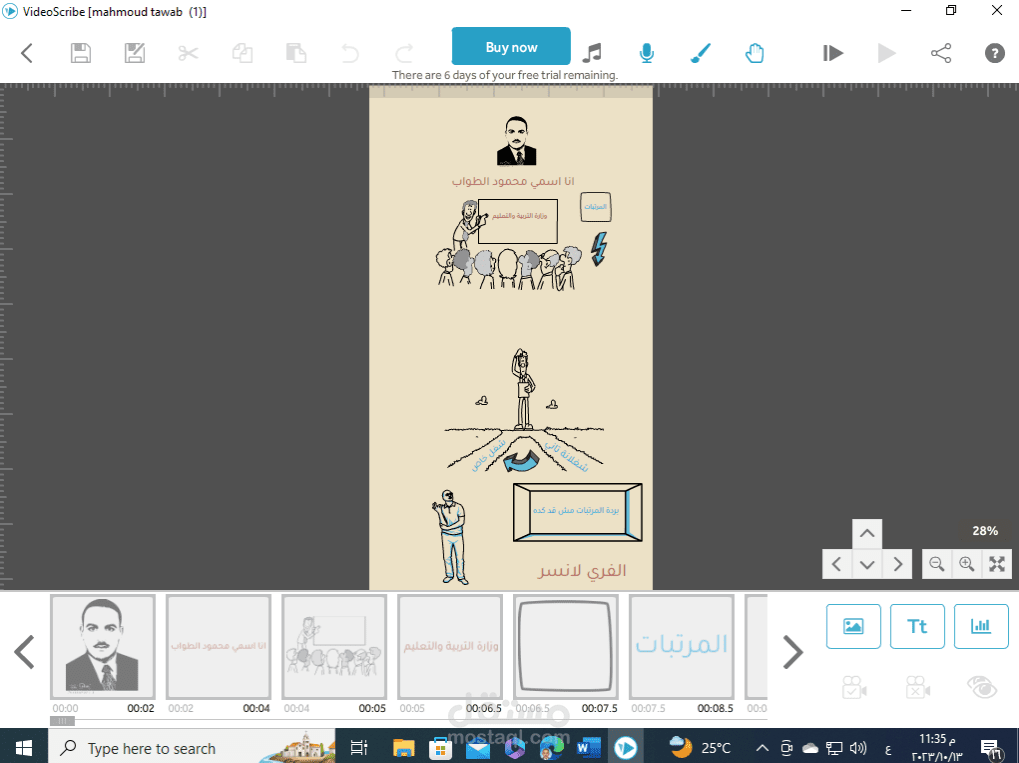Screen dimensions: 1019x763
Task: Click the Buy now button
Action: pos(511,46)
